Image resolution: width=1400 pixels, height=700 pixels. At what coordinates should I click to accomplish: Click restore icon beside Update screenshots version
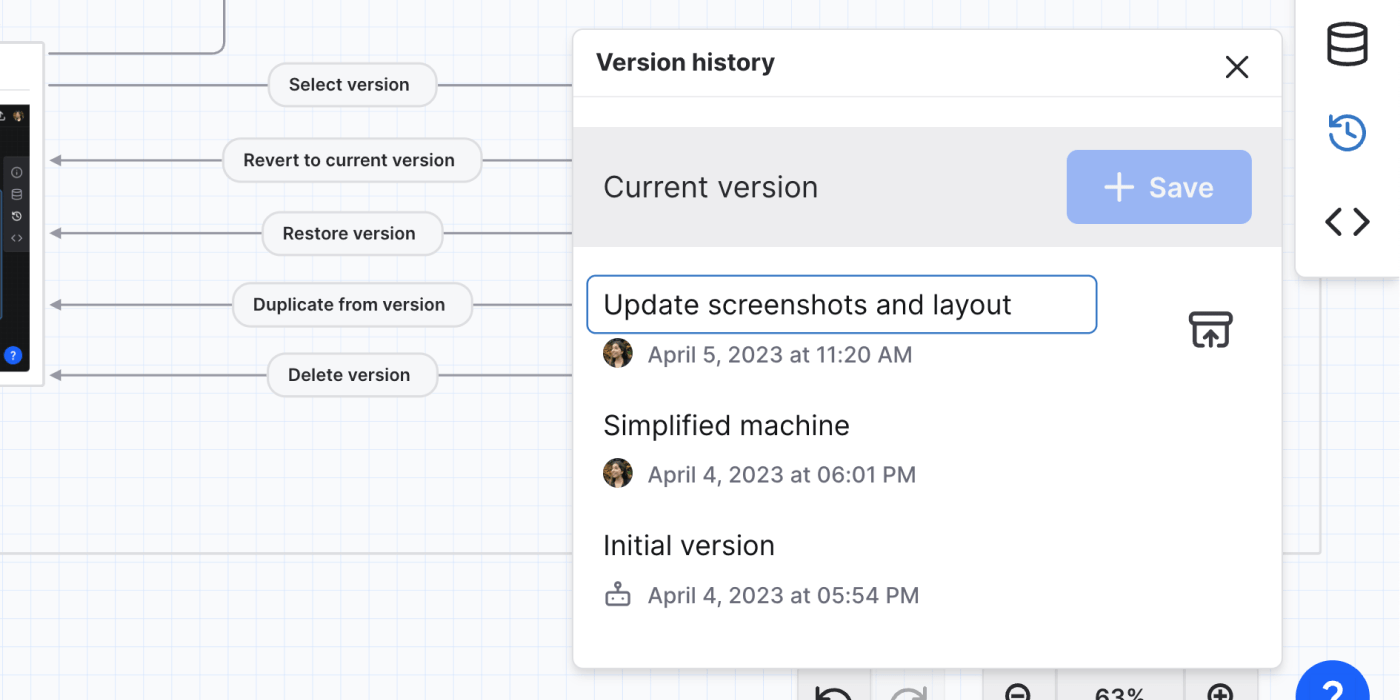(1210, 330)
